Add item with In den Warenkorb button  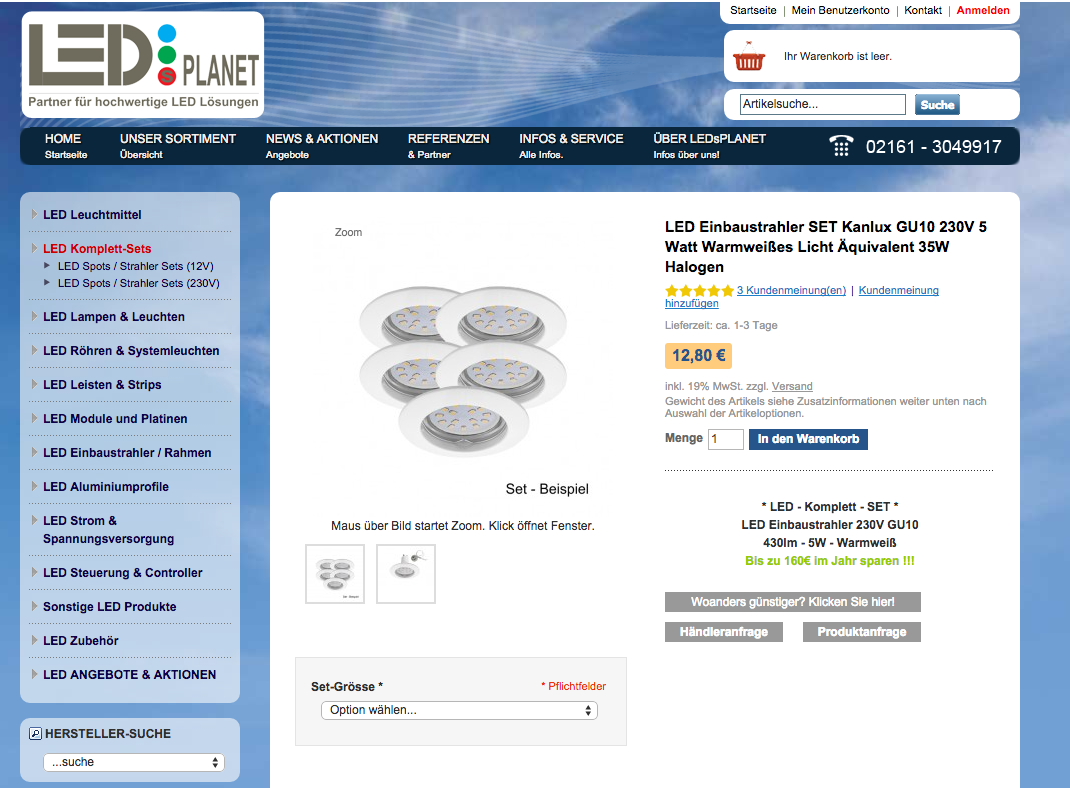click(x=808, y=439)
